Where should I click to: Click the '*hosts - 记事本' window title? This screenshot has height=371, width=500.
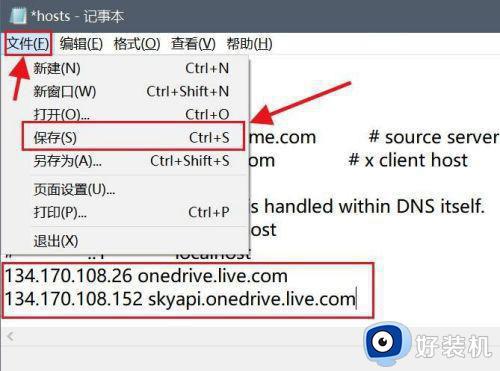tap(77, 16)
